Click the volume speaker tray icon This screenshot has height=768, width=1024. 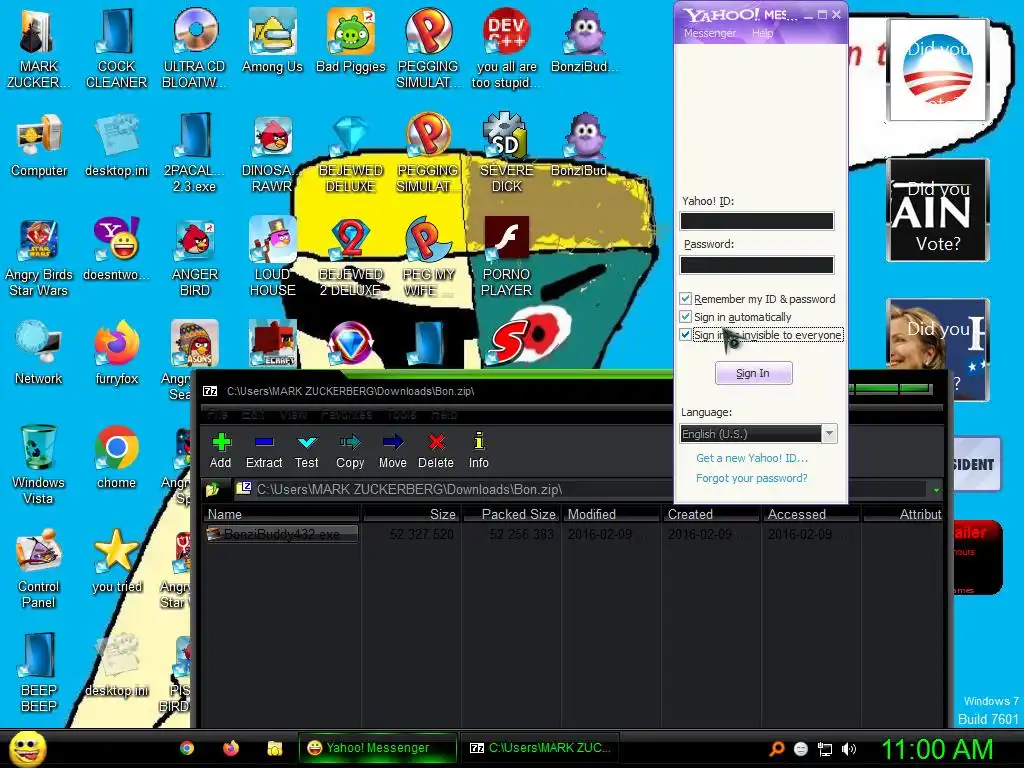pyautogui.click(x=848, y=749)
